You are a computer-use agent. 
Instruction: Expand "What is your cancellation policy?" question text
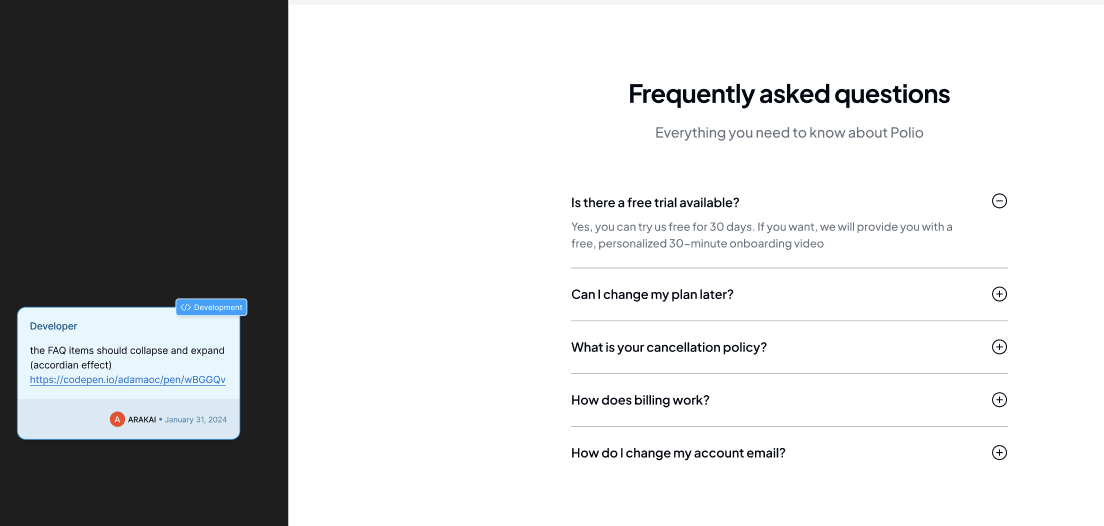(x=668, y=347)
